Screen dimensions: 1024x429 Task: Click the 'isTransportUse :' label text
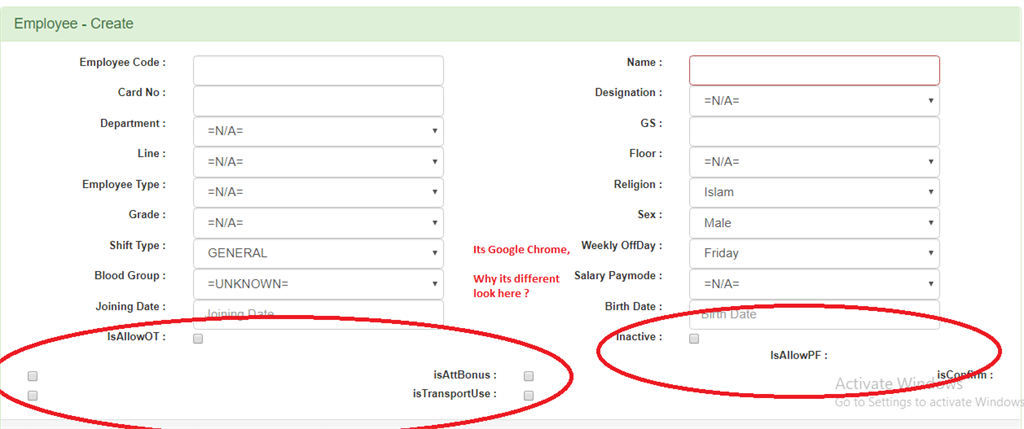455,394
